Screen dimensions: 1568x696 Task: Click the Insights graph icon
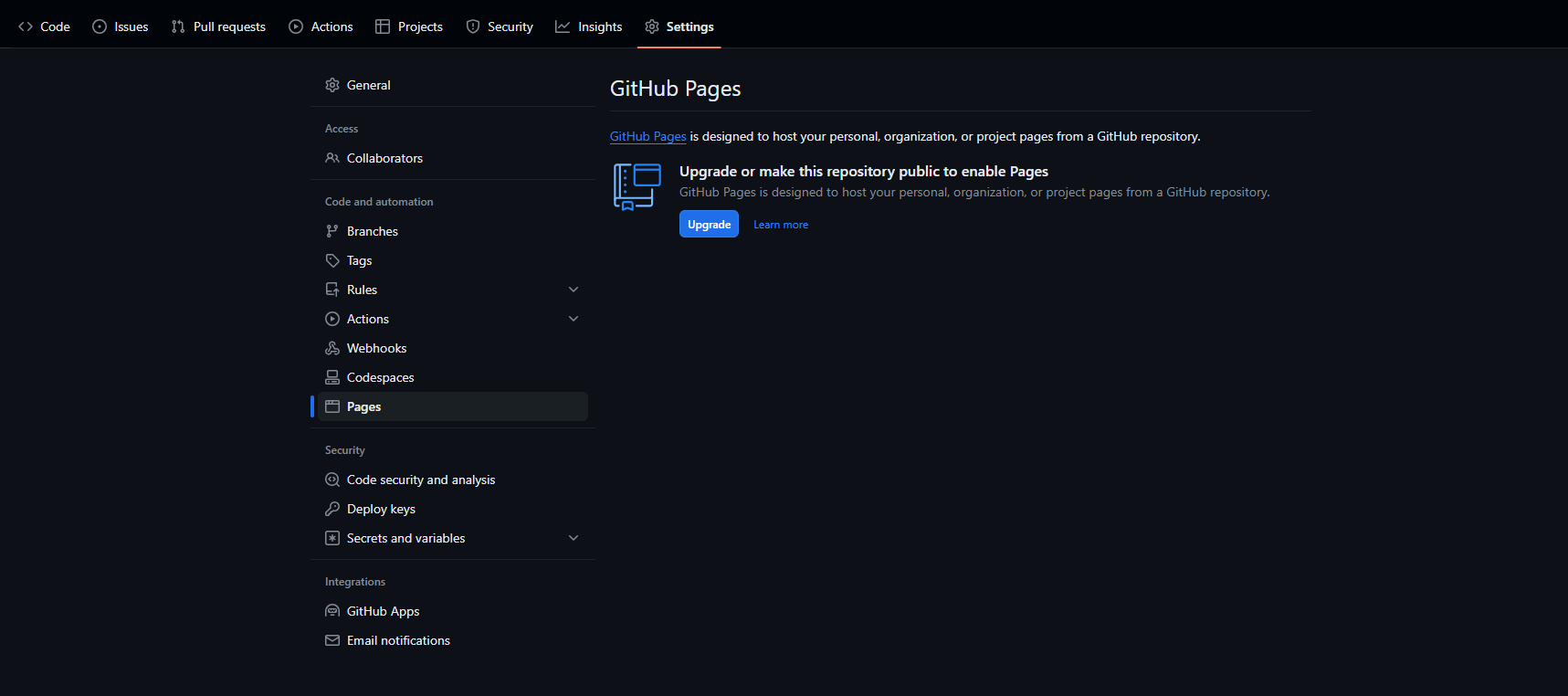coord(563,26)
